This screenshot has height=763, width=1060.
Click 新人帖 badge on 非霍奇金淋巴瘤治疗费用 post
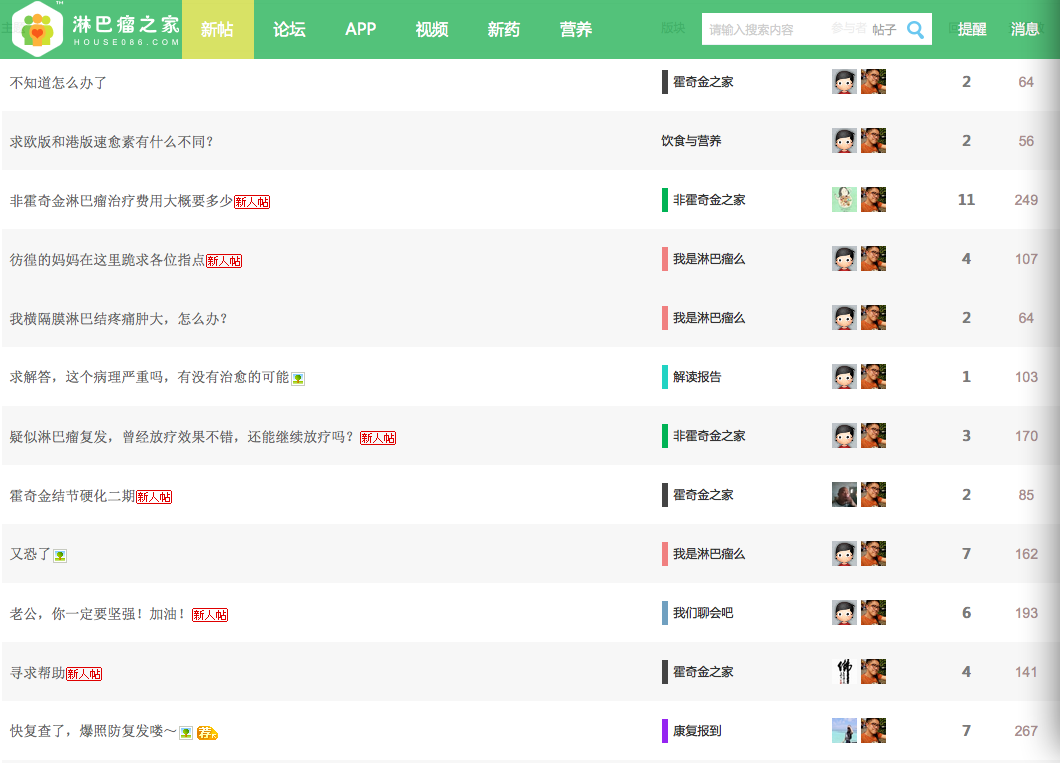252,201
